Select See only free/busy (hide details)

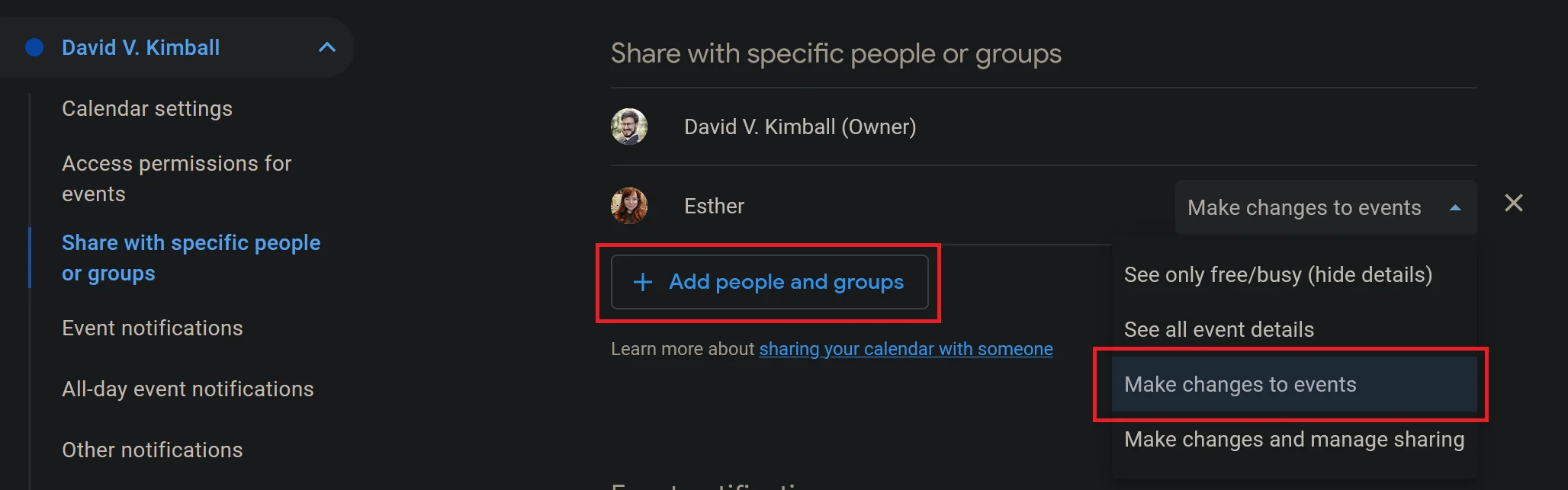pyautogui.click(x=1278, y=274)
